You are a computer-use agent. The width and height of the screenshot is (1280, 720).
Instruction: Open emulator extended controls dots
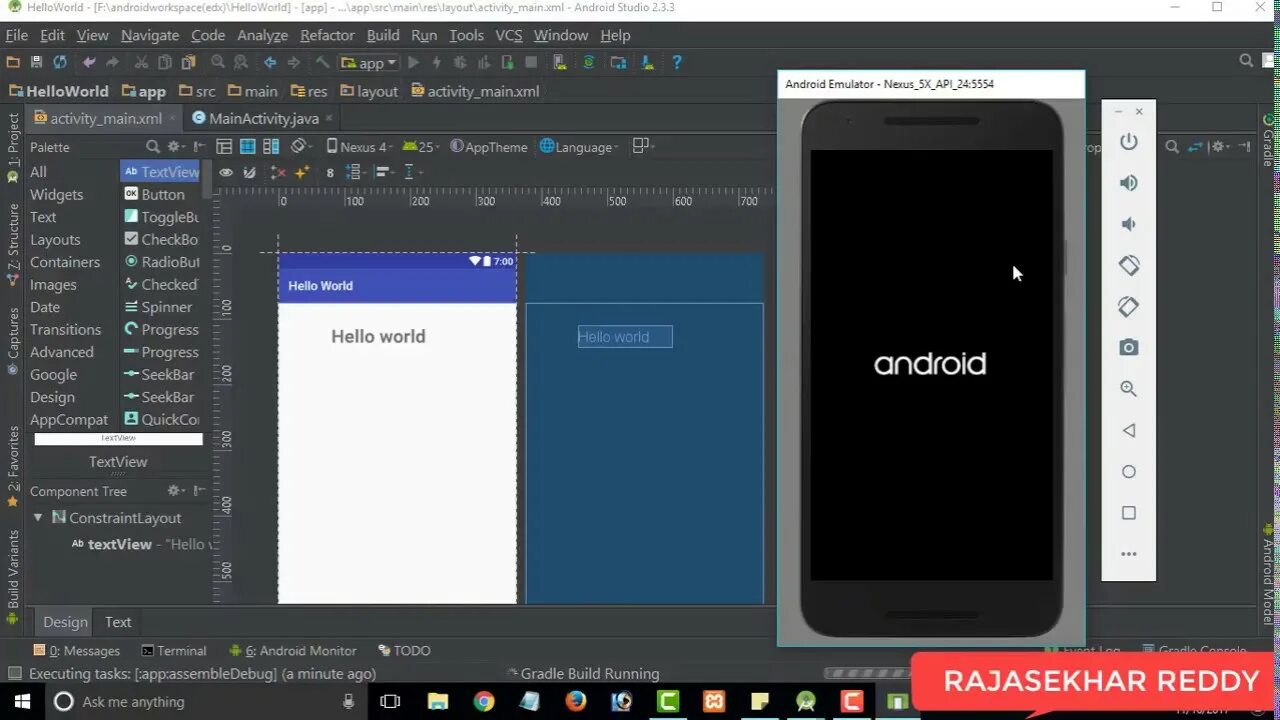(x=1129, y=554)
